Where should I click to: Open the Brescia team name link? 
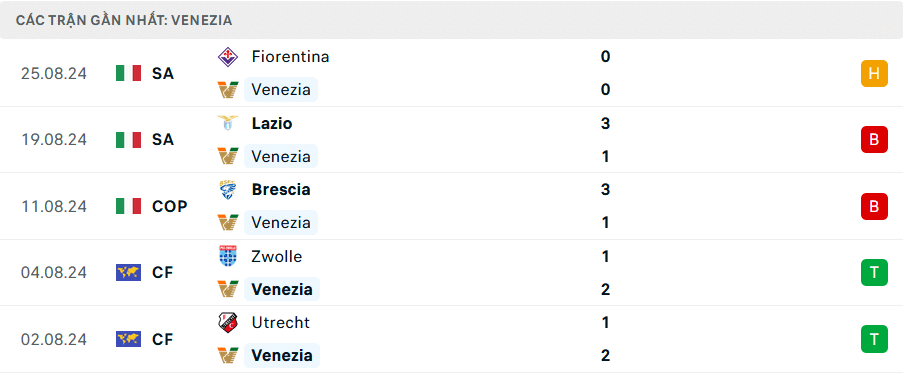pos(281,189)
